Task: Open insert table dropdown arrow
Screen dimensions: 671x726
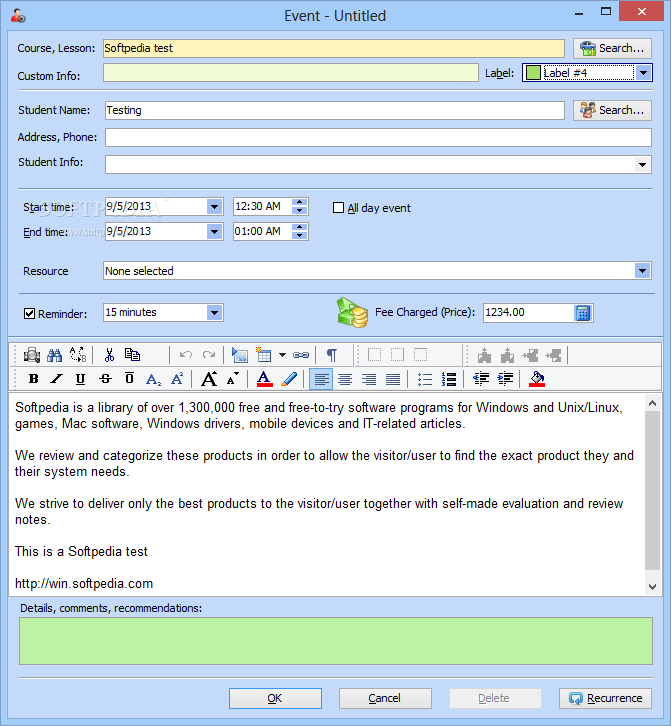Action: 282,355
